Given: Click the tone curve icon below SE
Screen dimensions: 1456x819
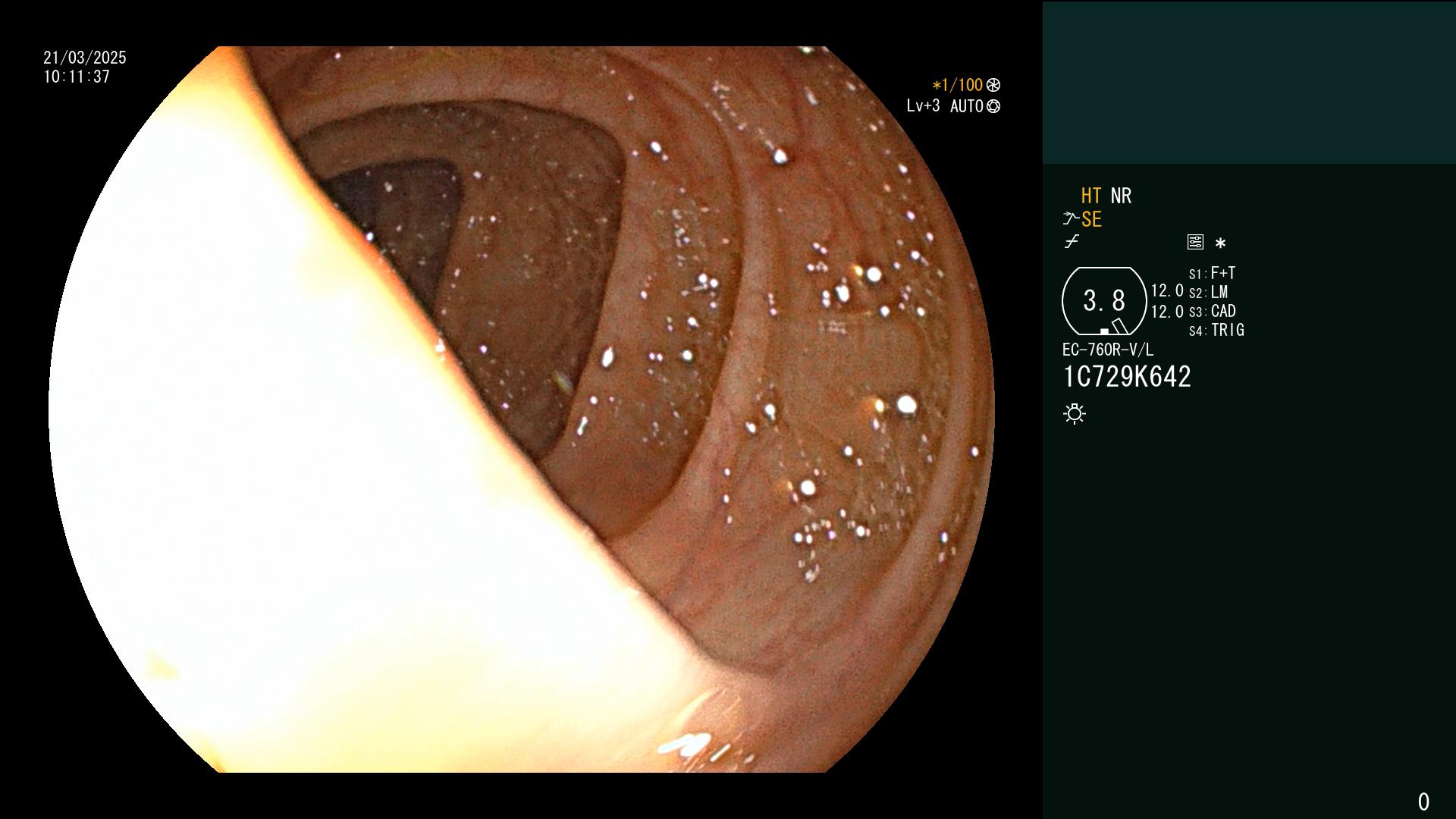Looking at the screenshot, I should pyautogui.click(x=1072, y=242).
